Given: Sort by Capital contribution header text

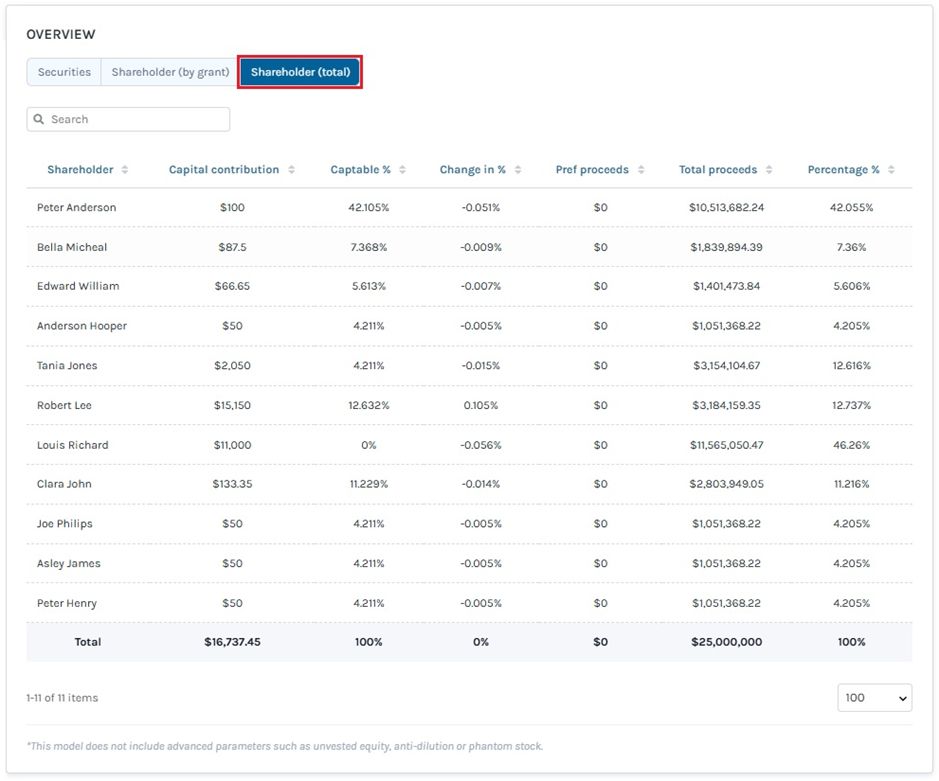Looking at the screenshot, I should 224,170.
